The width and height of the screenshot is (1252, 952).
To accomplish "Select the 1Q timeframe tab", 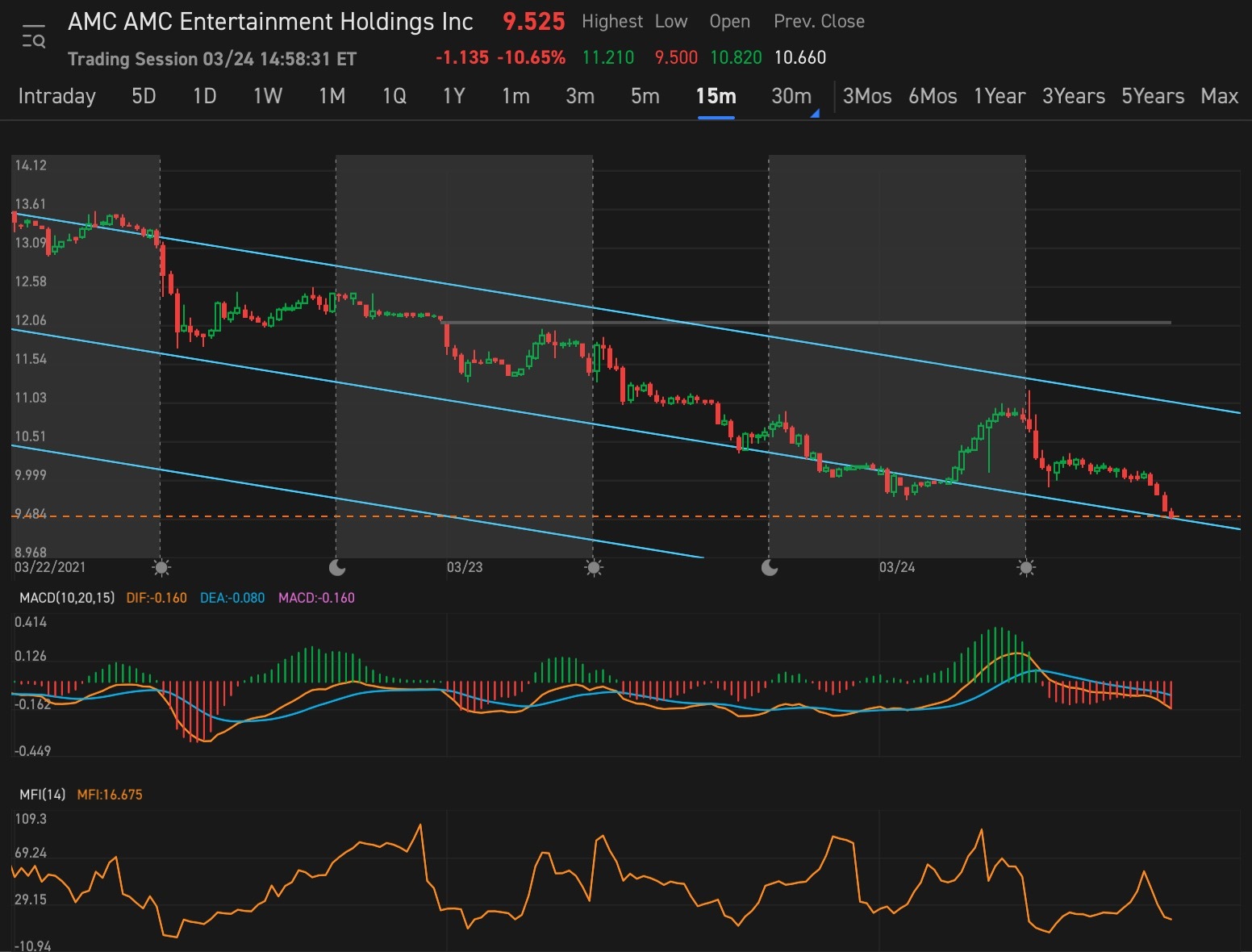I will (394, 96).
